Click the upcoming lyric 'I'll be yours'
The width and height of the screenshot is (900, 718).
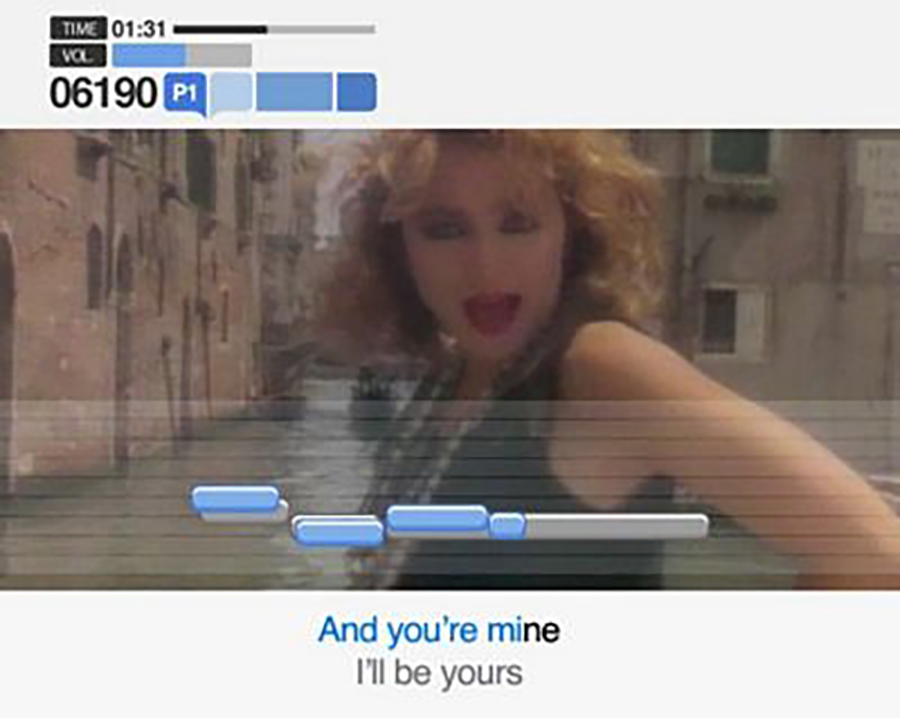click(x=439, y=673)
